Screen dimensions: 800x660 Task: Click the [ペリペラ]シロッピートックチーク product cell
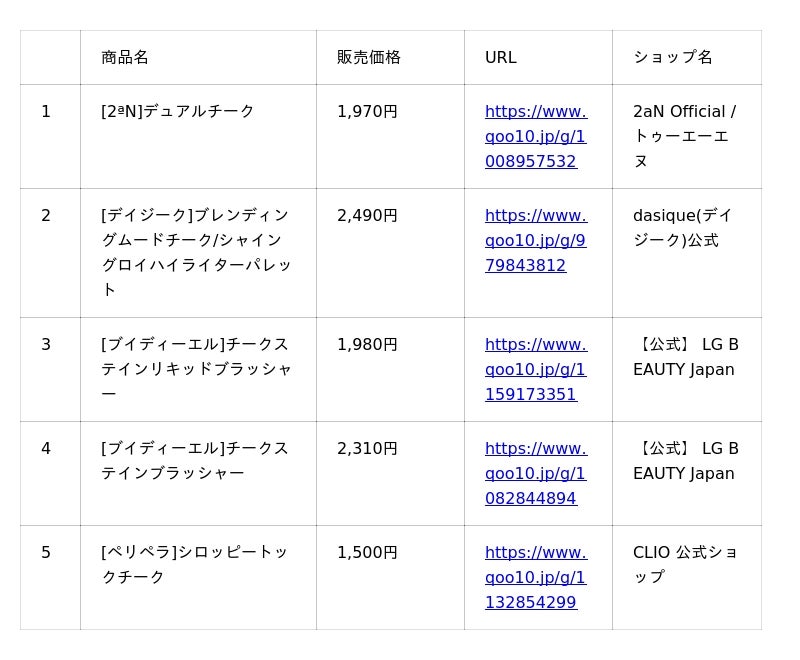point(196,564)
